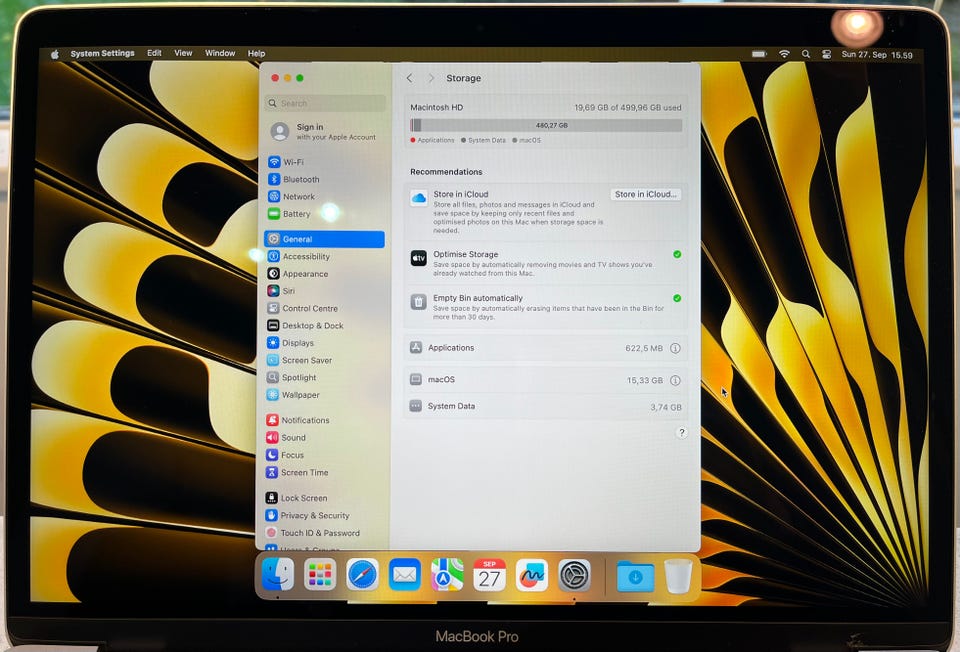Open the System Settings menu

point(102,54)
